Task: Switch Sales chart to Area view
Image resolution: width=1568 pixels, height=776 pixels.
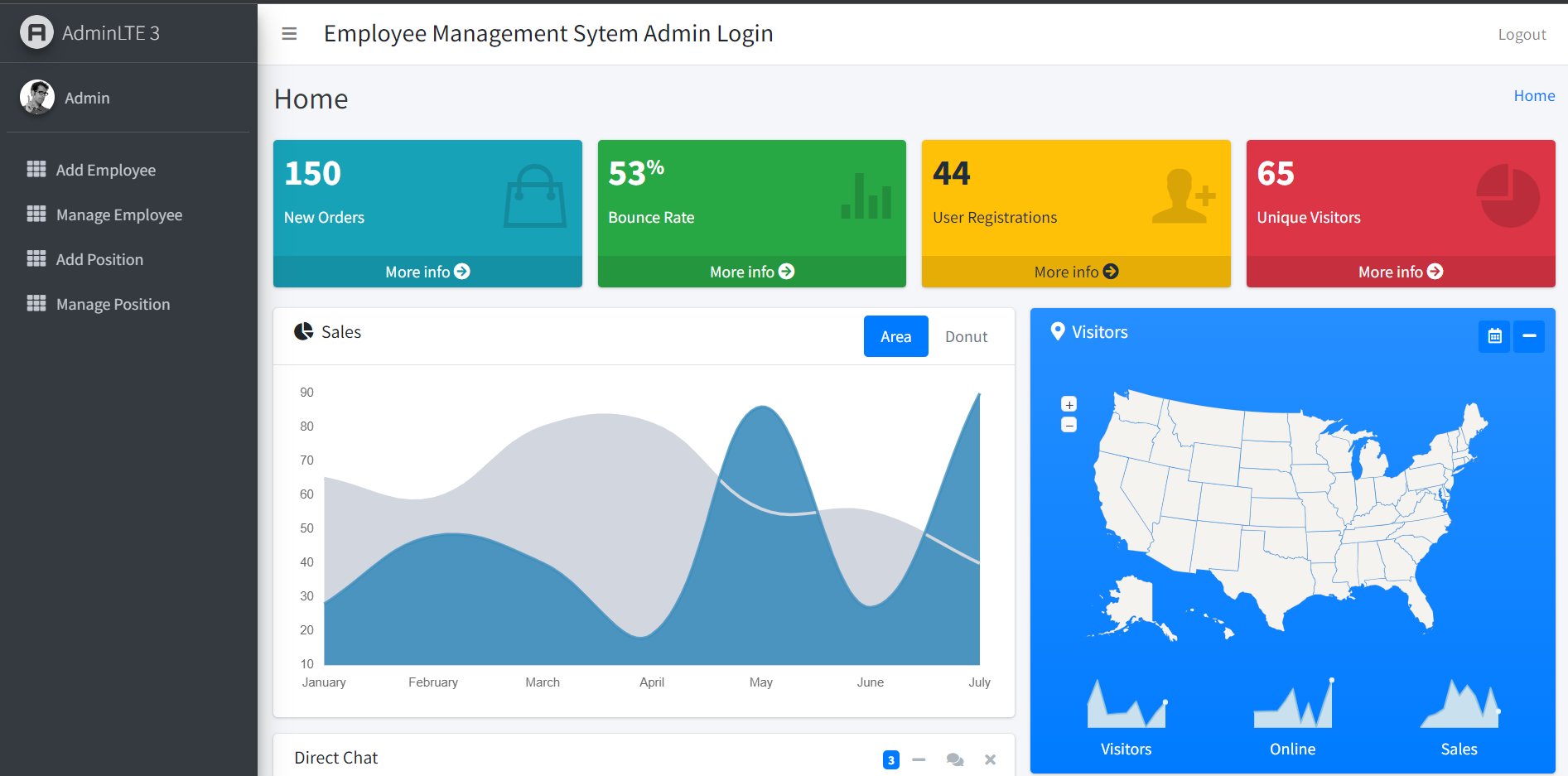Action: coord(895,336)
